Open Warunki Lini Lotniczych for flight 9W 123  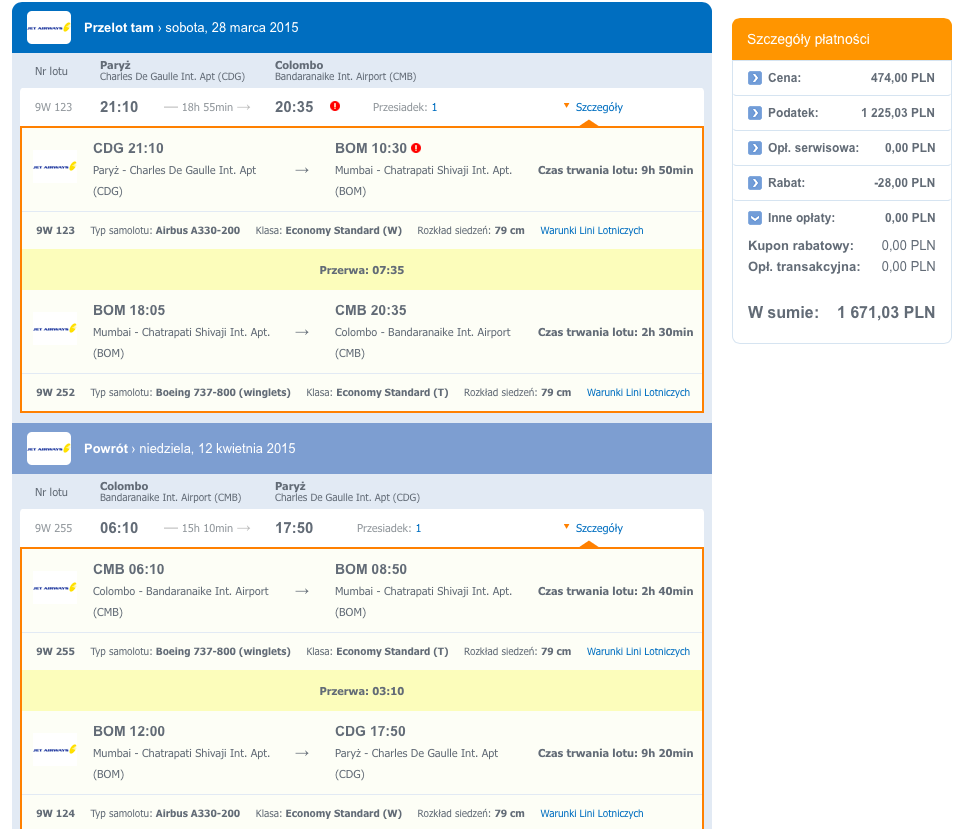[591, 230]
